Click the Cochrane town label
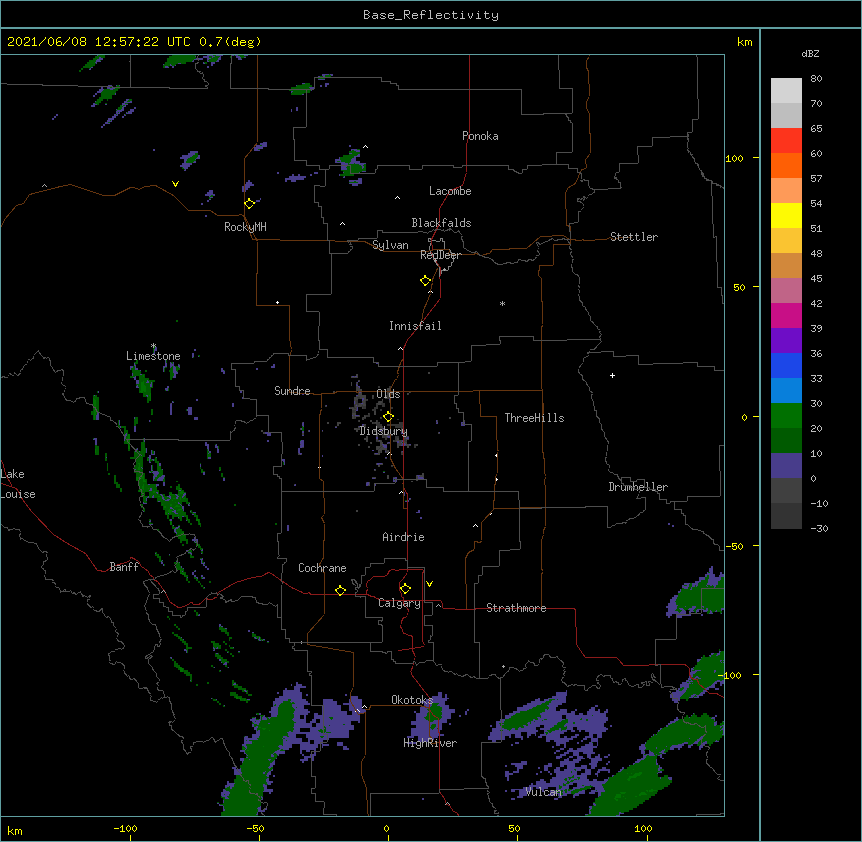862x842 pixels. [x=322, y=568]
